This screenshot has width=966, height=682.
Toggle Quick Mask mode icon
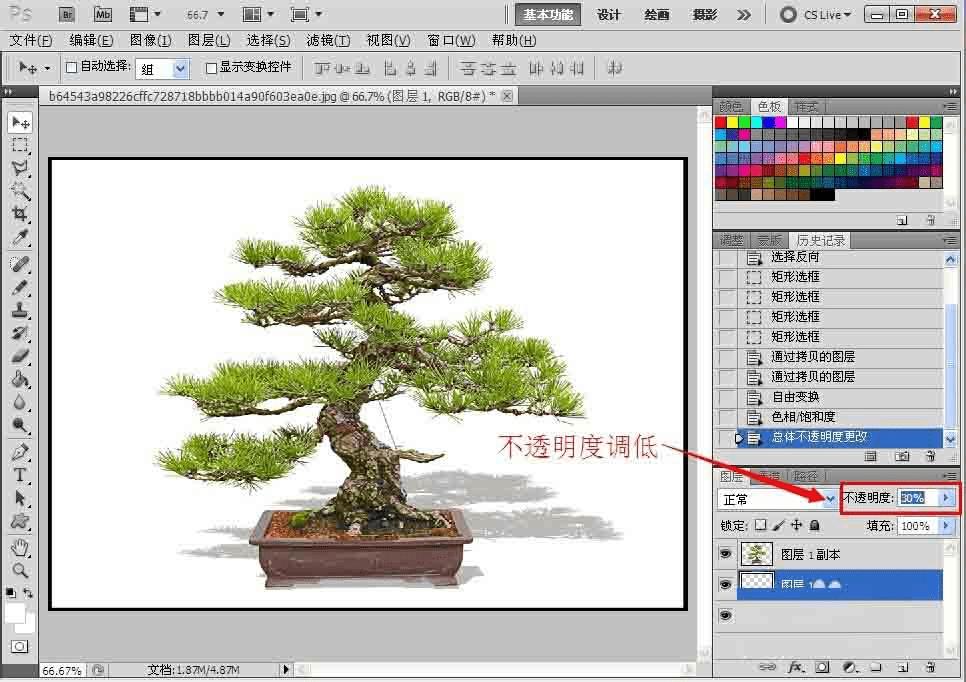click(20, 646)
